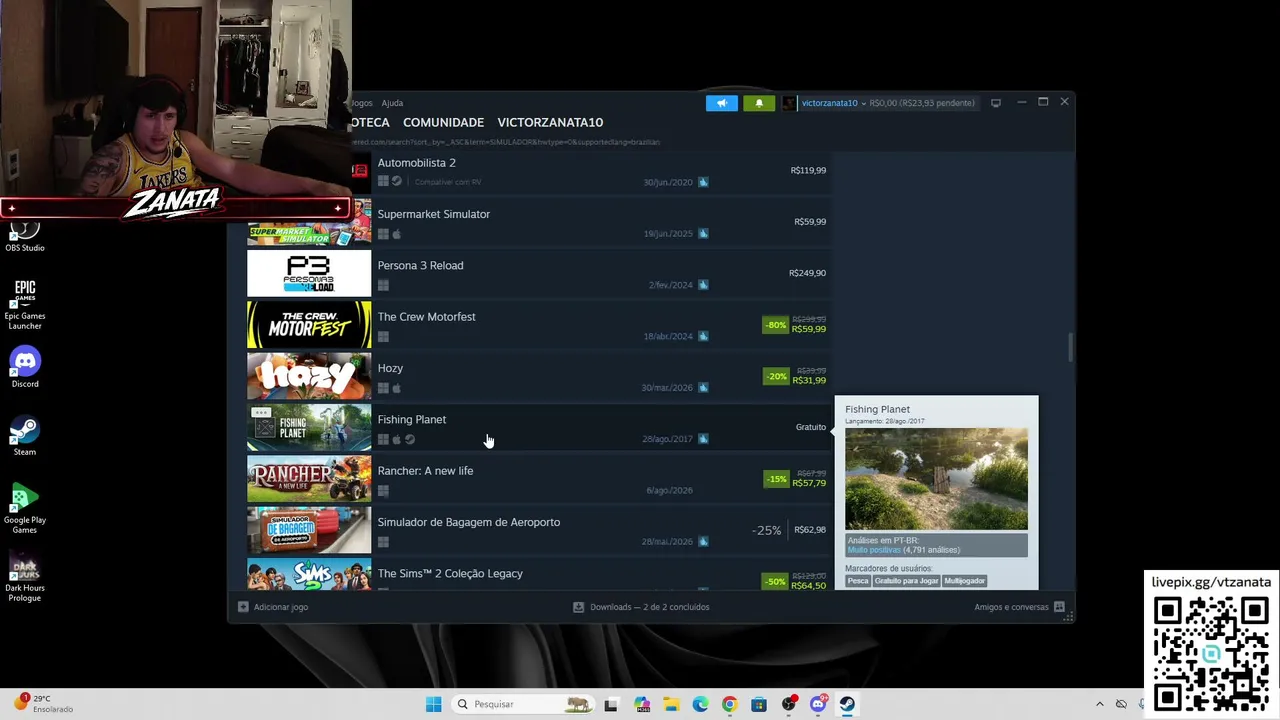
Task: Open Supermarket Simulator game thumbnail
Action: tap(309, 222)
